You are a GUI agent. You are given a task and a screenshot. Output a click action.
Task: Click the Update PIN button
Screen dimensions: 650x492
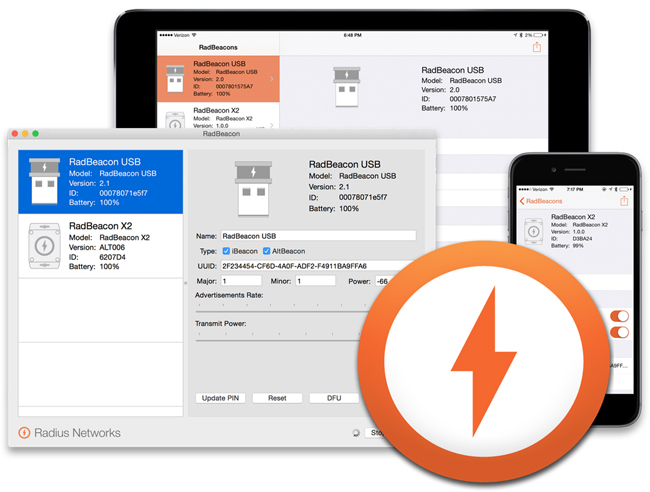point(220,398)
